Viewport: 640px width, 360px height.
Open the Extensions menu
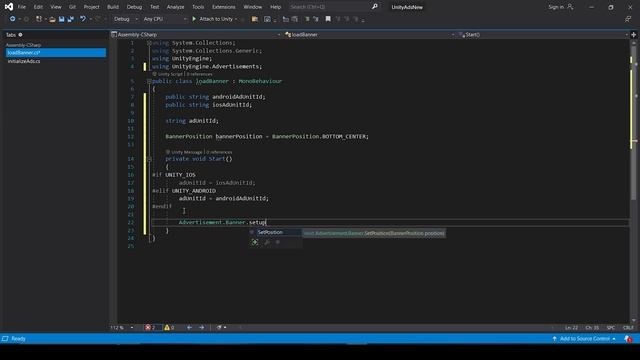(224, 7)
